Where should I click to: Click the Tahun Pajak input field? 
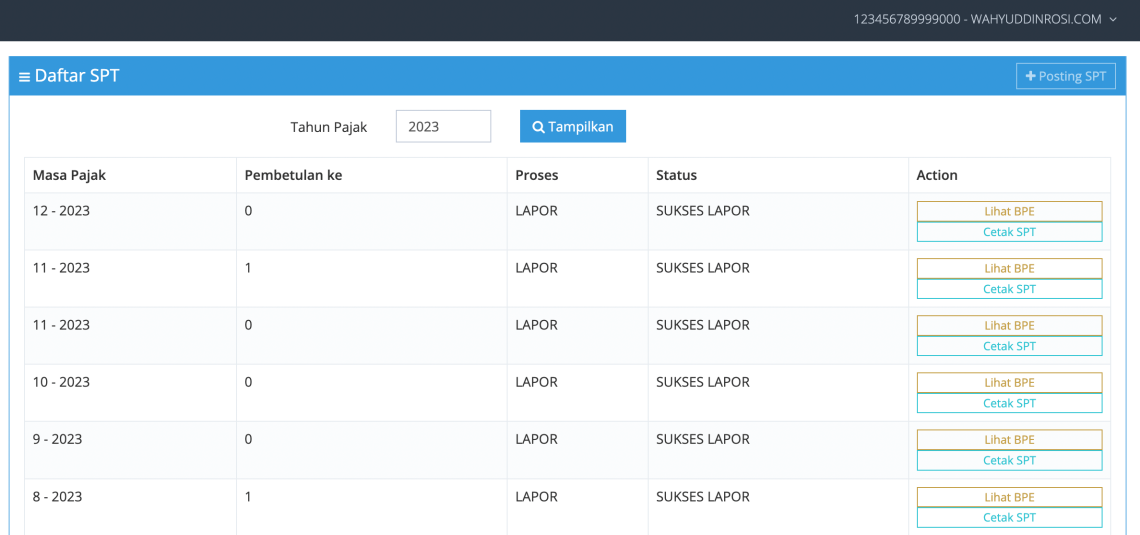tap(443, 127)
